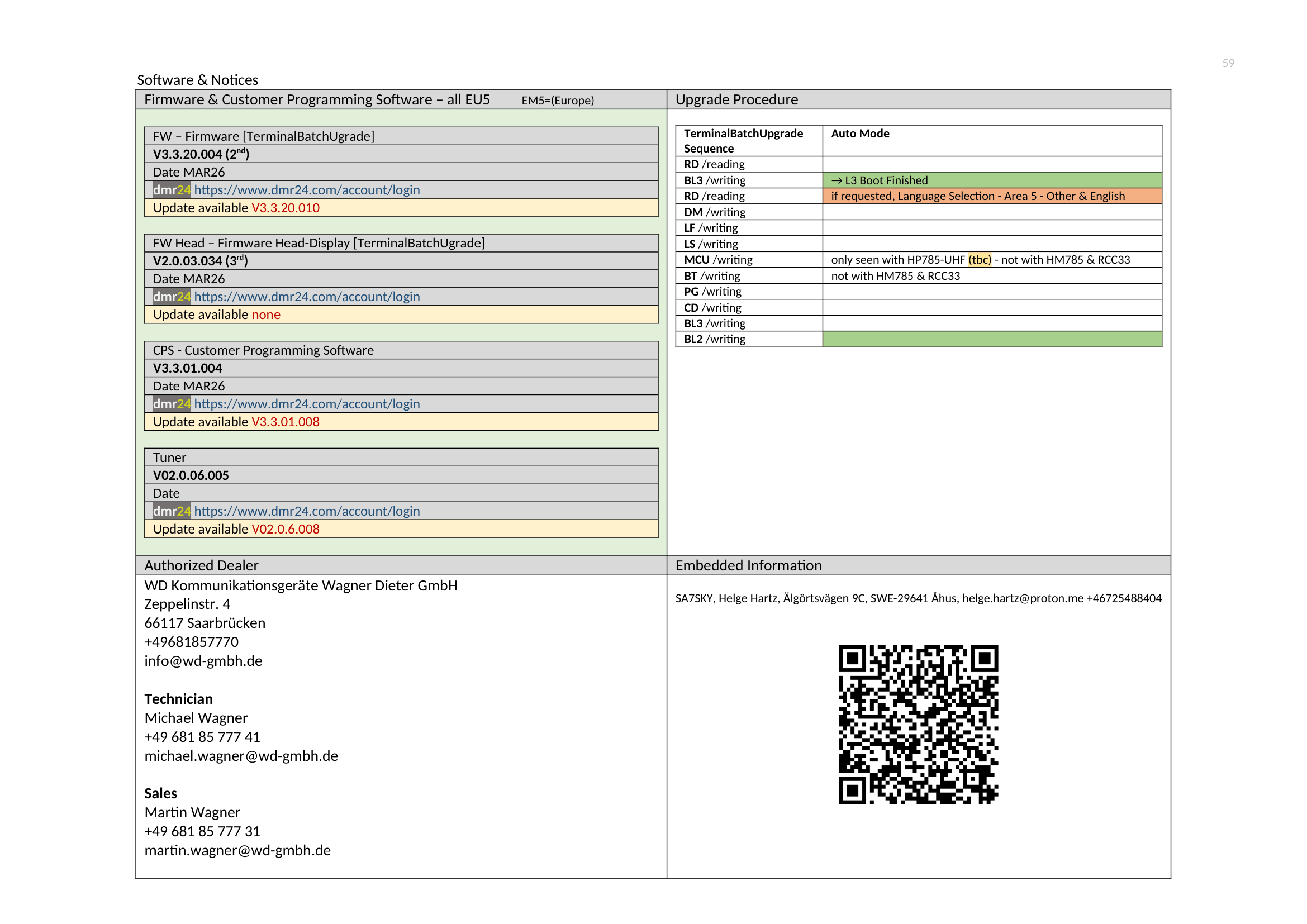Screen dimensions: 1307x924
Task: Click the Update available V3.3.01.008 row
Action: pos(401,422)
